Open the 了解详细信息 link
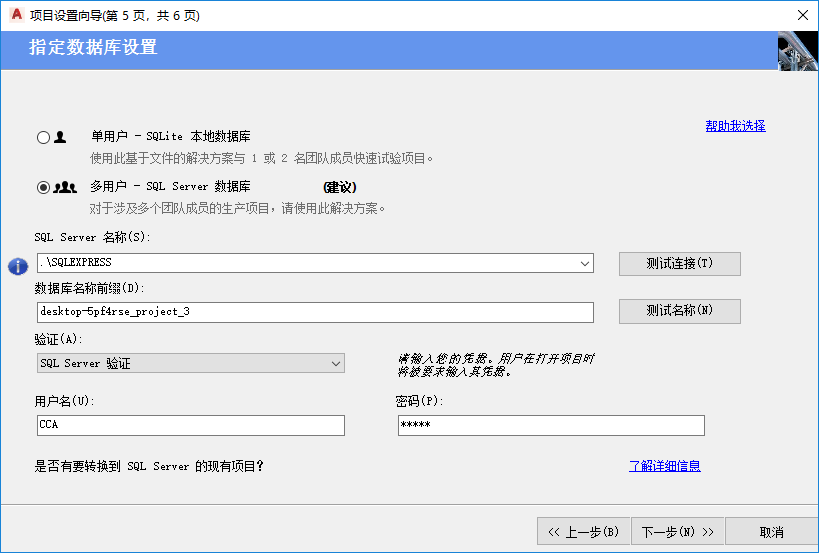The width and height of the screenshot is (819, 553). click(665, 466)
